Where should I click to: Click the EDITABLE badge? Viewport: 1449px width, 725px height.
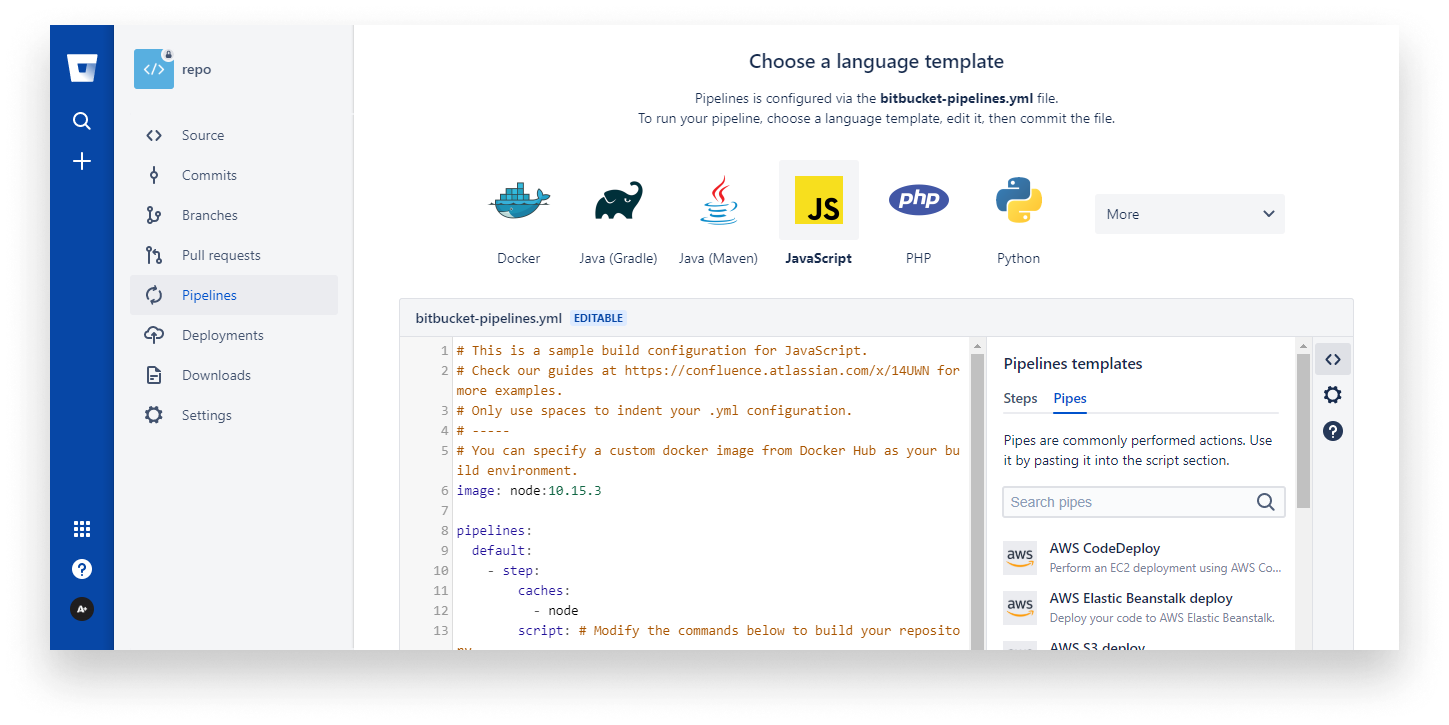[x=599, y=318]
